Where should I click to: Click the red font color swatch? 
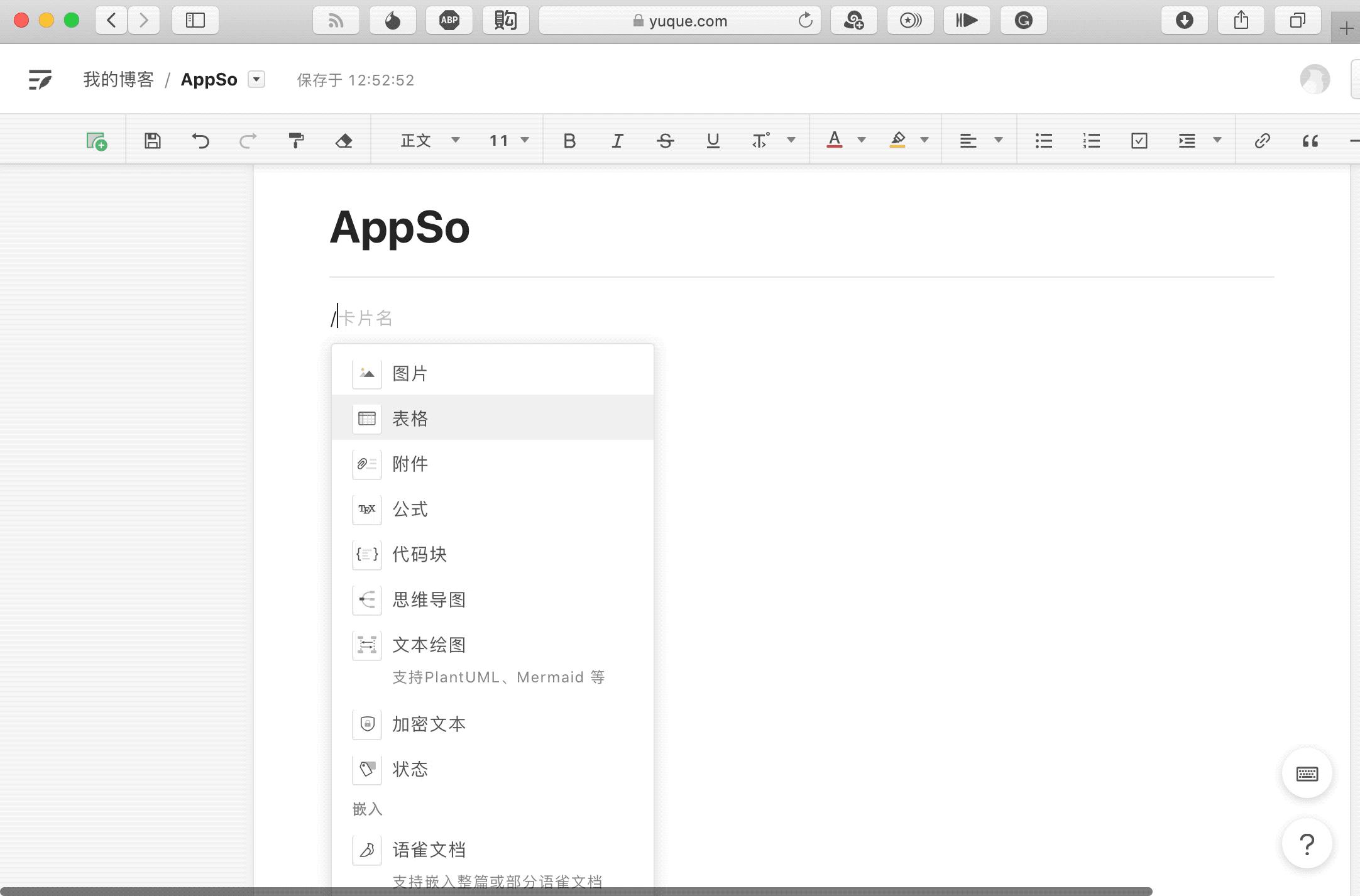(x=834, y=141)
